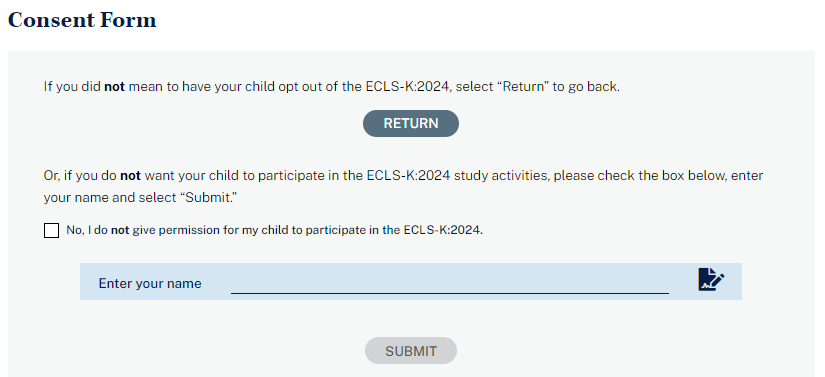Click the sentence starting "If you did not mean"
825x377 pixels.
(331, 86)
